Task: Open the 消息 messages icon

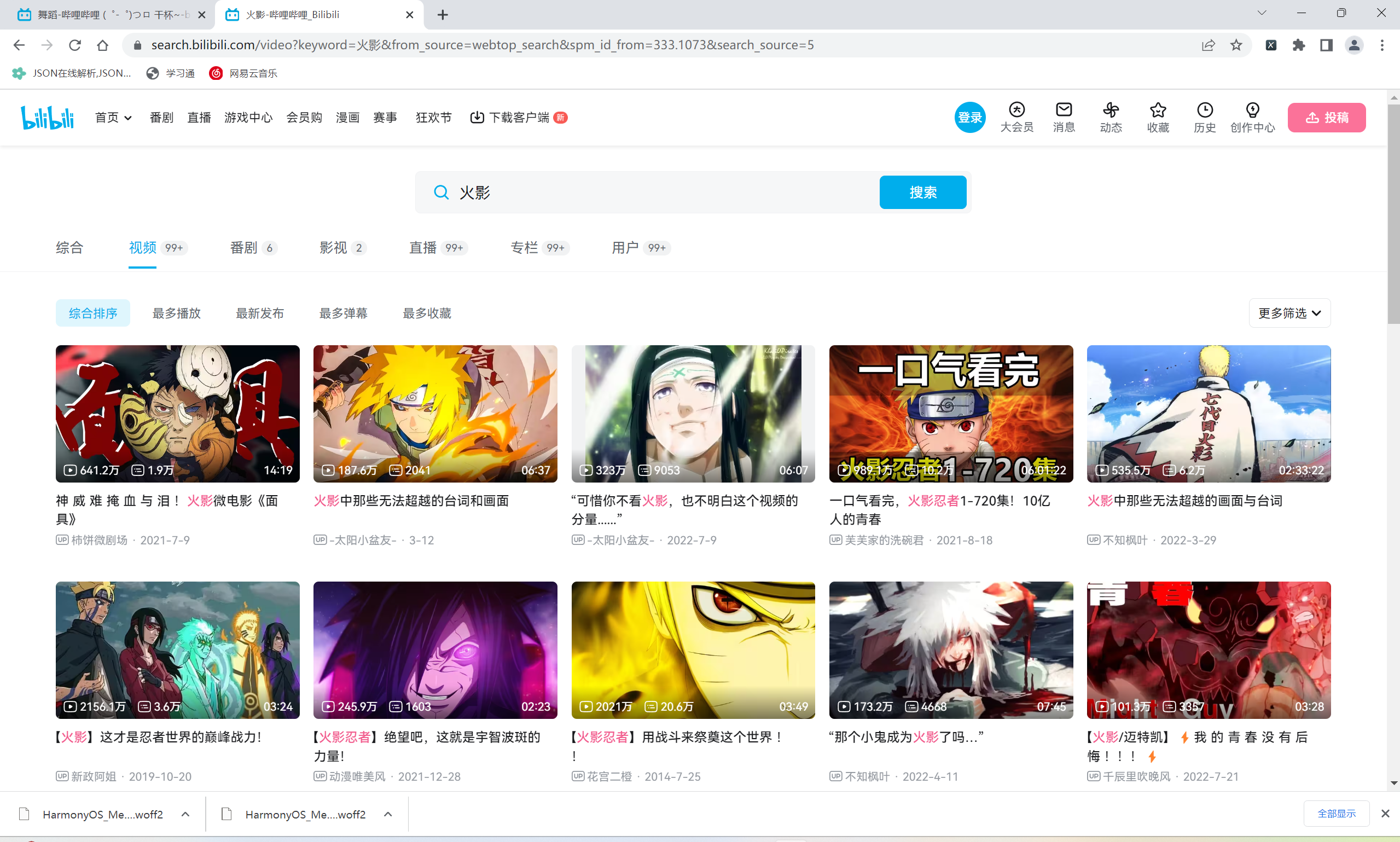Action: click(x=1064, y=117)
